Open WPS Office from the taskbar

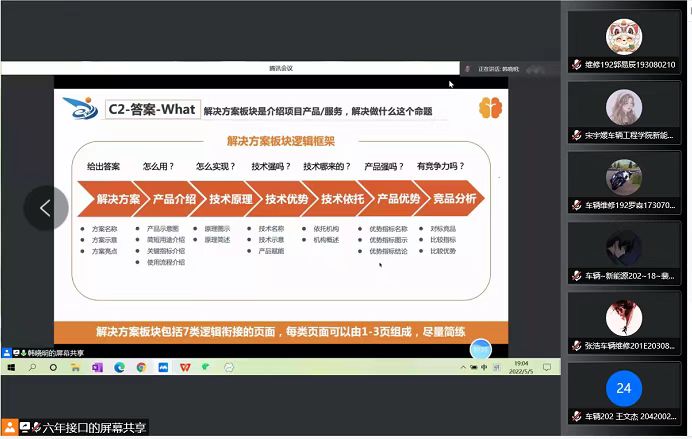[x=185, y=367]
